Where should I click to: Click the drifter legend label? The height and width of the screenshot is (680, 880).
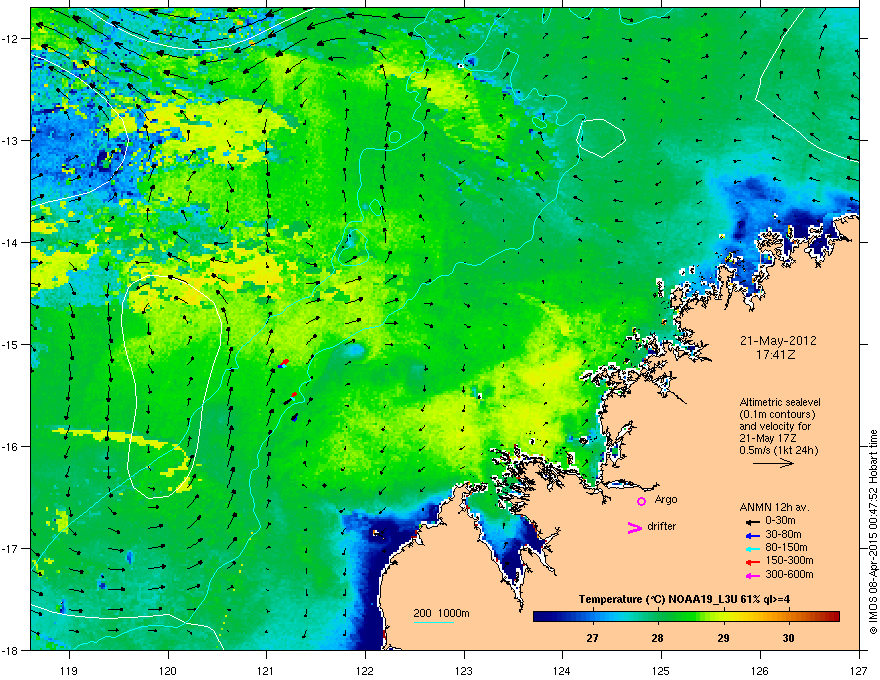pos(662,526)
